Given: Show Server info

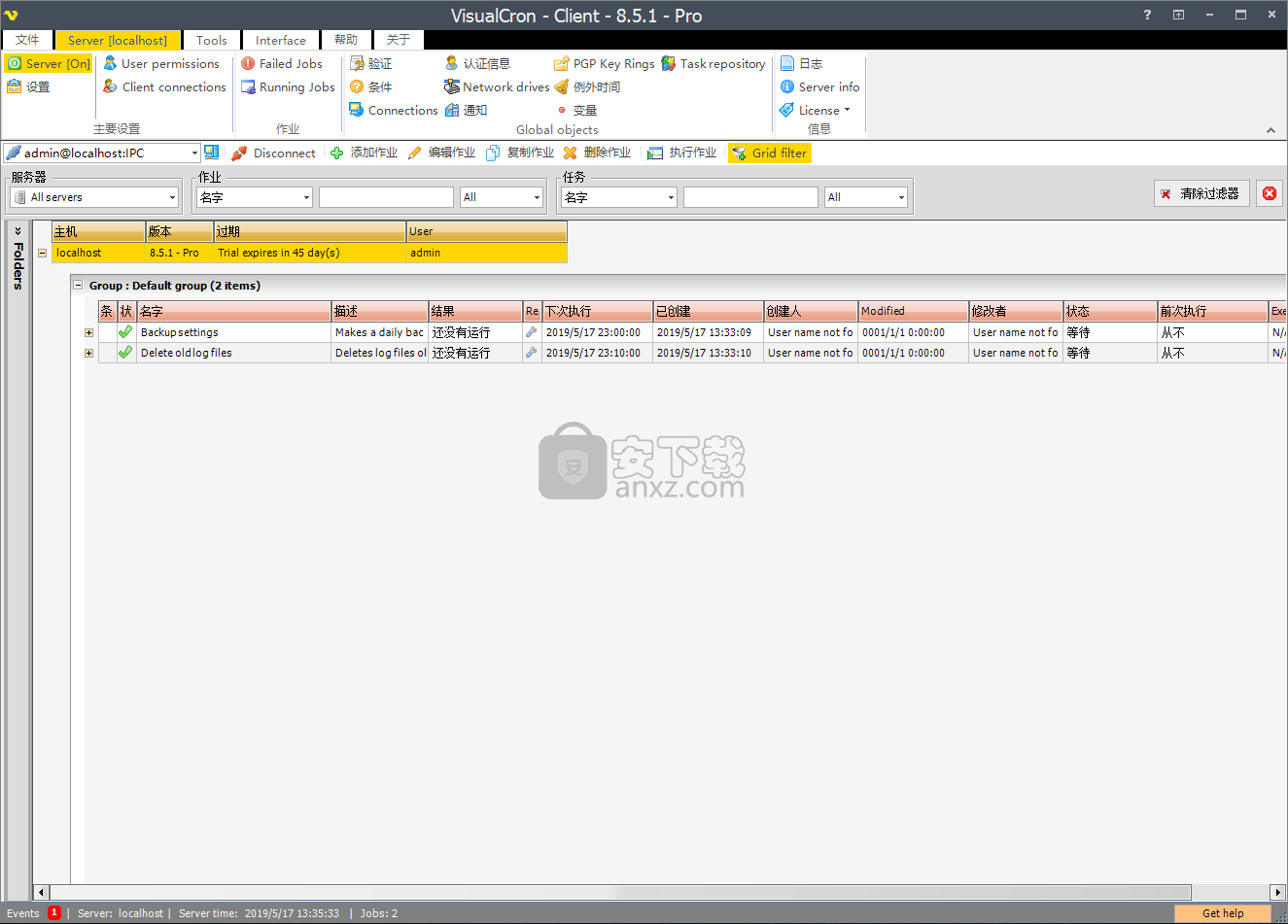Looking at the screenshot, I should (x=819, y=86).
